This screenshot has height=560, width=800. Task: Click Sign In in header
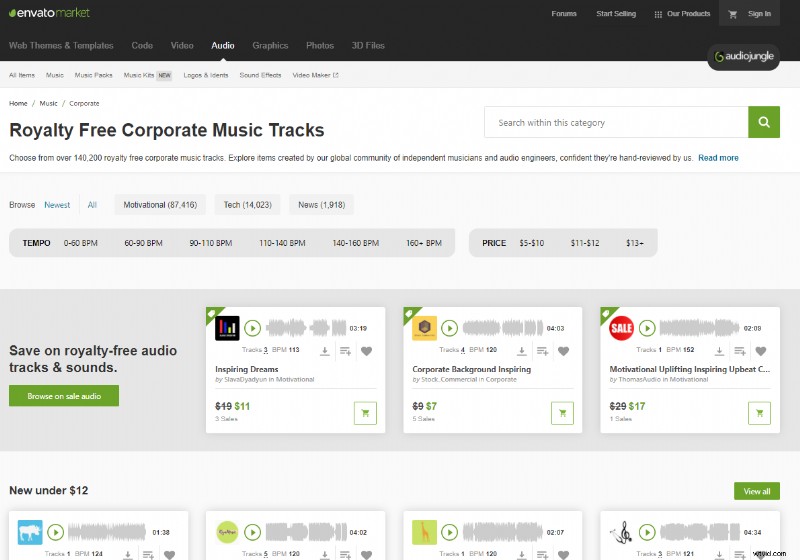pyautogui.click(x=759, y=14)
